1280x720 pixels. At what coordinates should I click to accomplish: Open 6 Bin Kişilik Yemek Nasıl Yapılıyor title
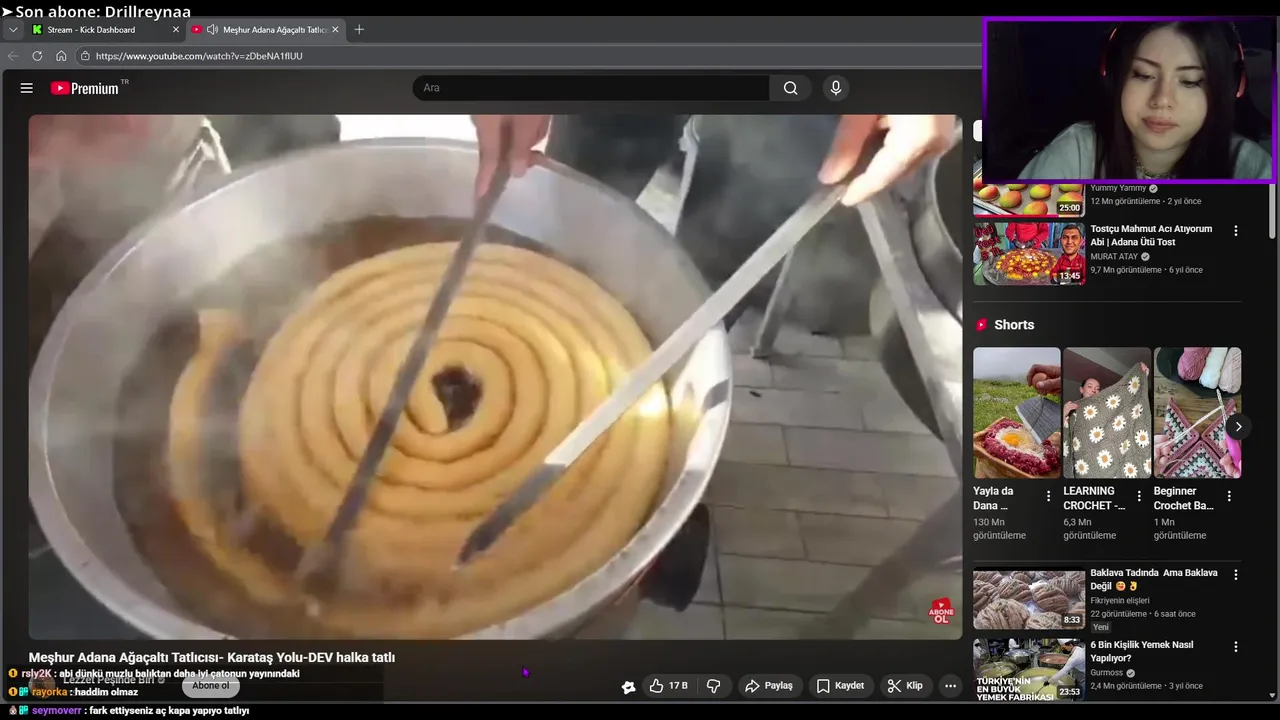tap(1141, 651)
